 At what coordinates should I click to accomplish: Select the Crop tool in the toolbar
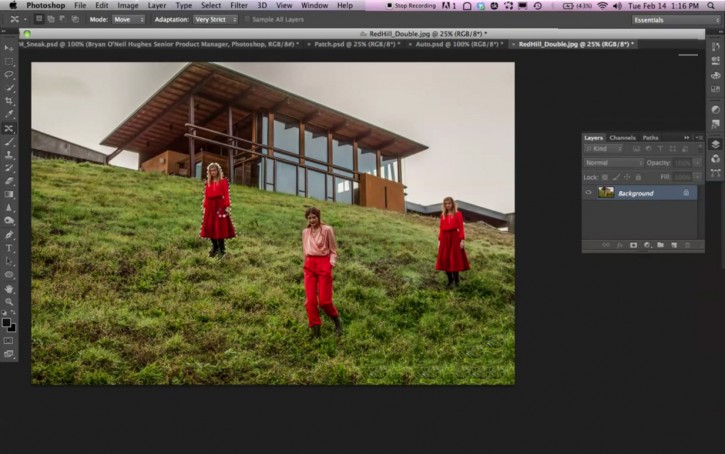point(9,101)
